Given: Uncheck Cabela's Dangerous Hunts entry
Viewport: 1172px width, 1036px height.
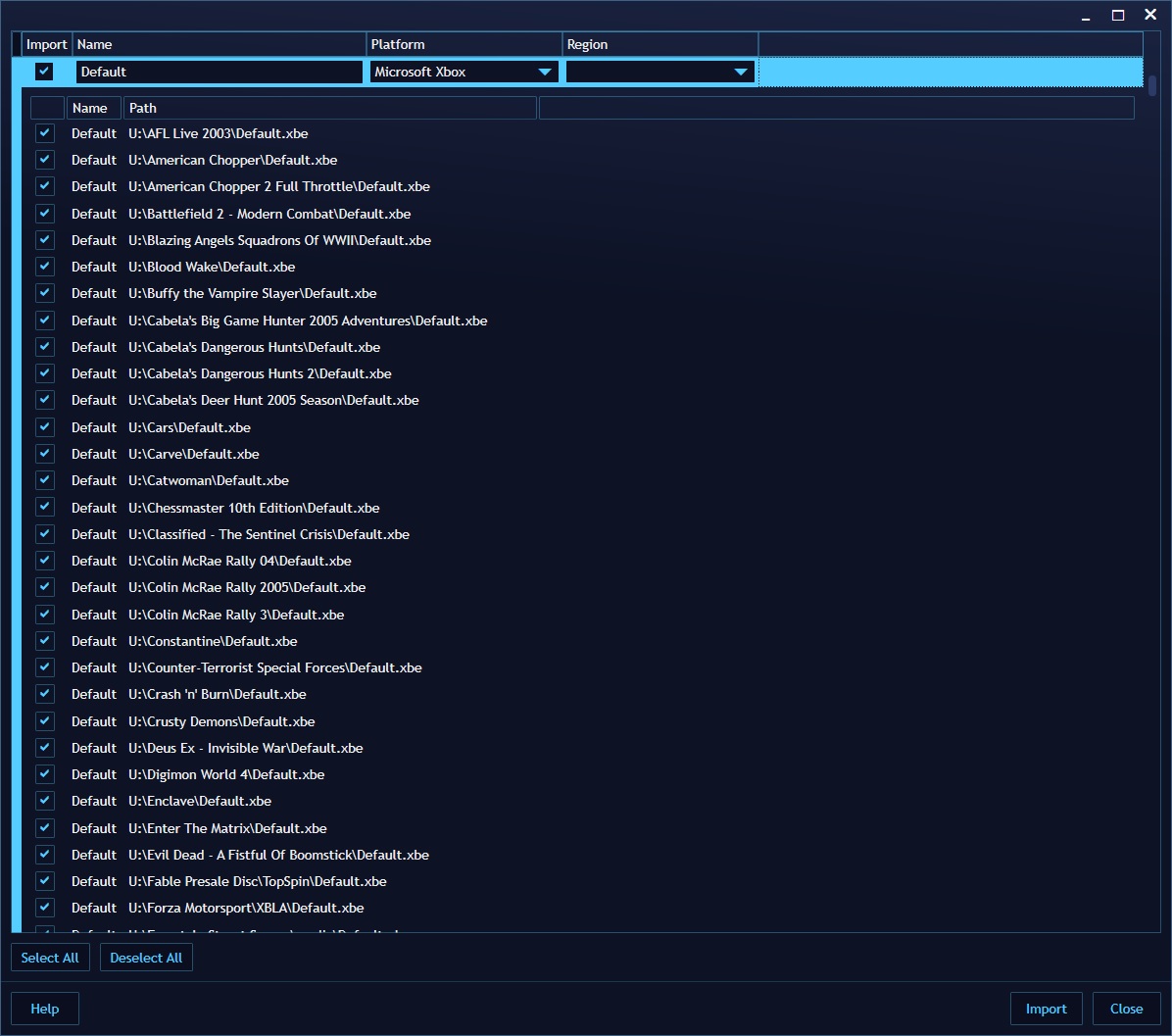Looking at the screenshot, I should 45,346.
